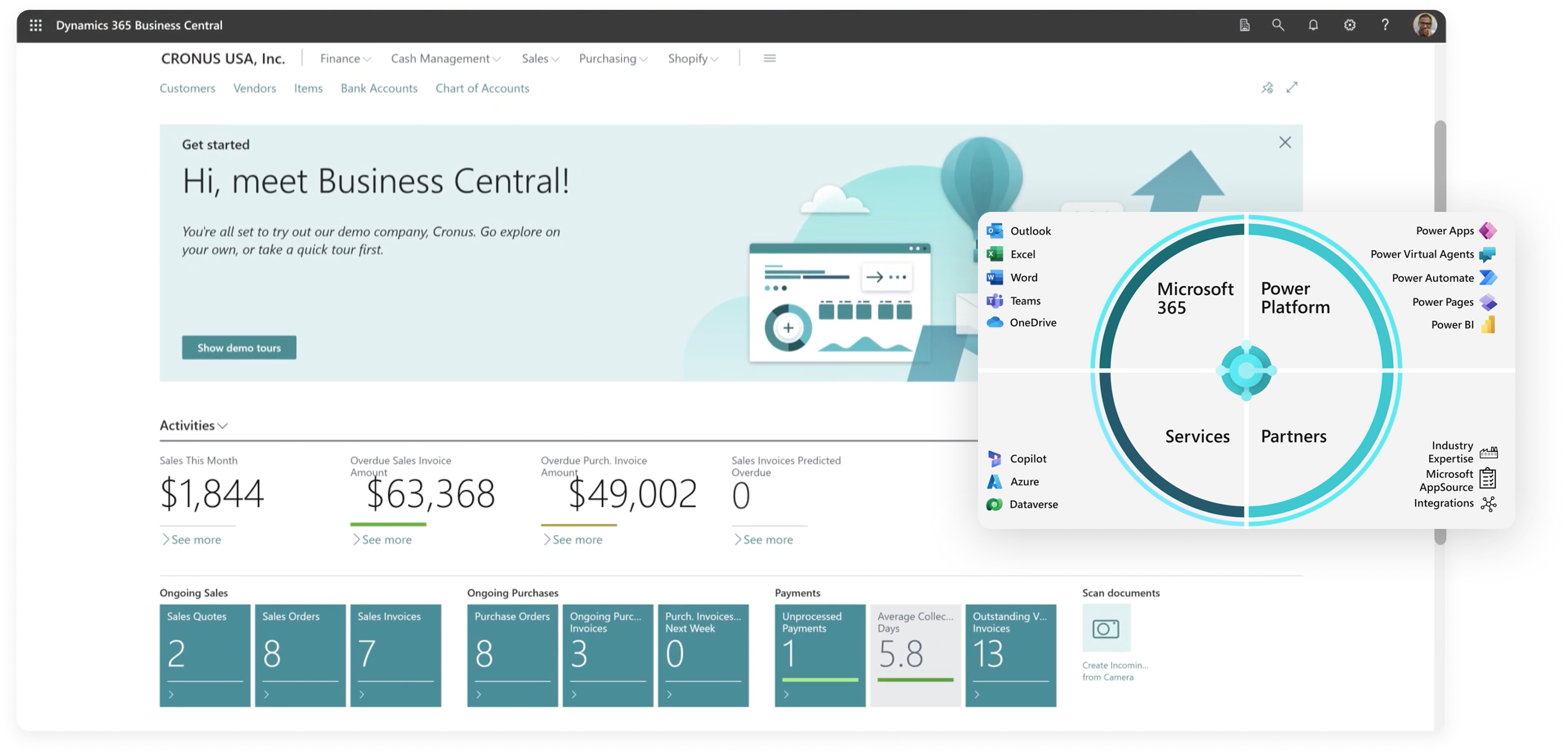
Task: Open the Purch. Invoices Next Week tile
Action: point(703,655)
